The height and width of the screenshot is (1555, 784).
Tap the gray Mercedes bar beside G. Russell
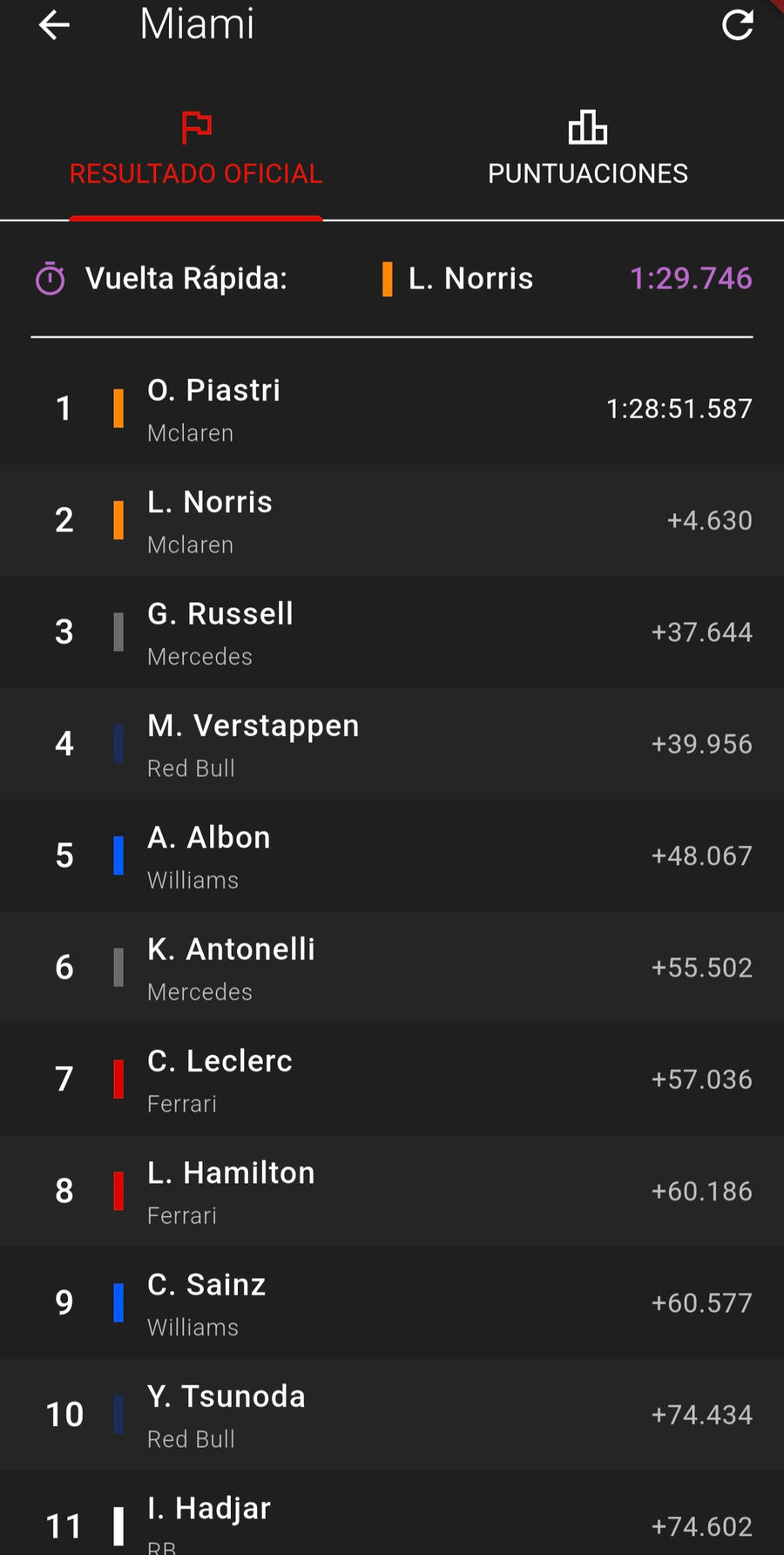point(118,632)
